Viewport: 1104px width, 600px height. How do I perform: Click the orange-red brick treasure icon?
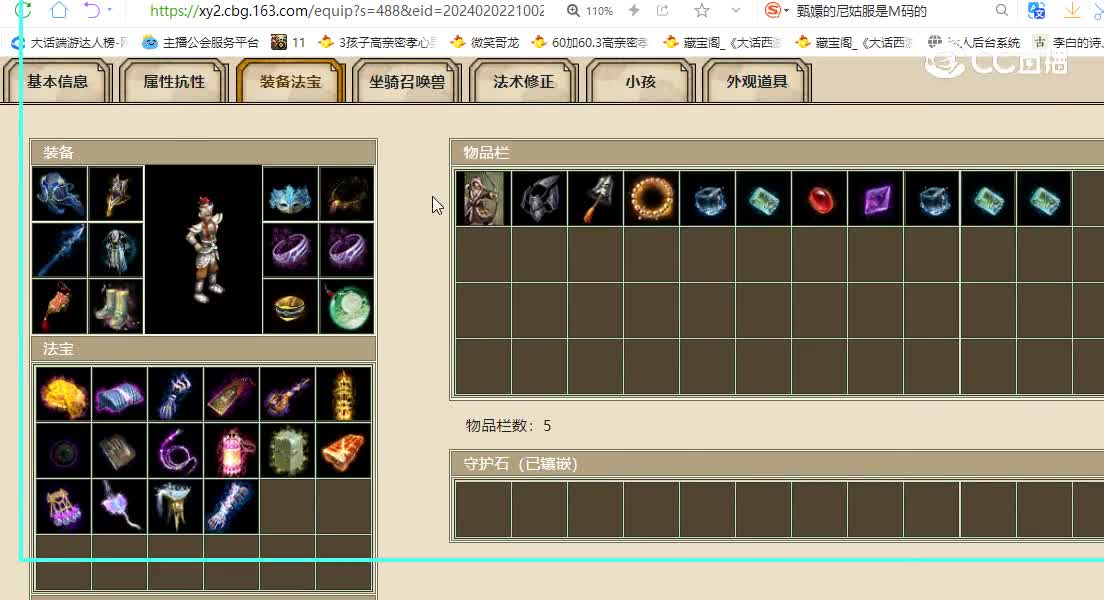click(x=344, y=451)
